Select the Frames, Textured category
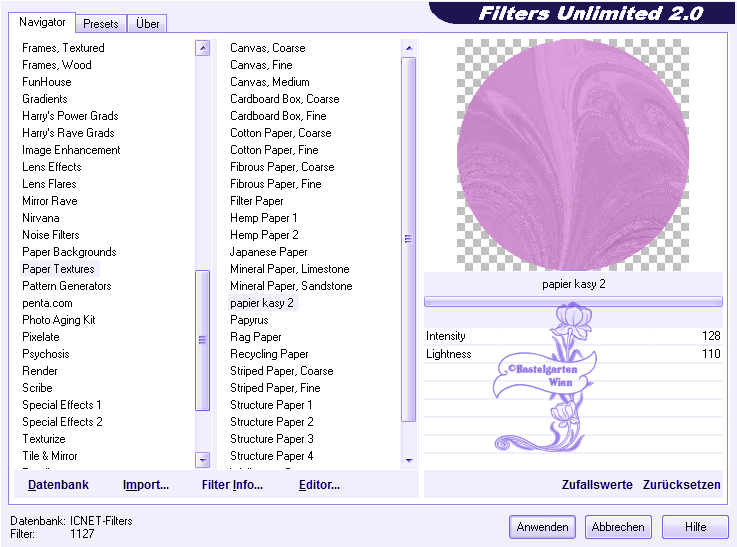The image size is (737, 547). [x=63, y=48]
